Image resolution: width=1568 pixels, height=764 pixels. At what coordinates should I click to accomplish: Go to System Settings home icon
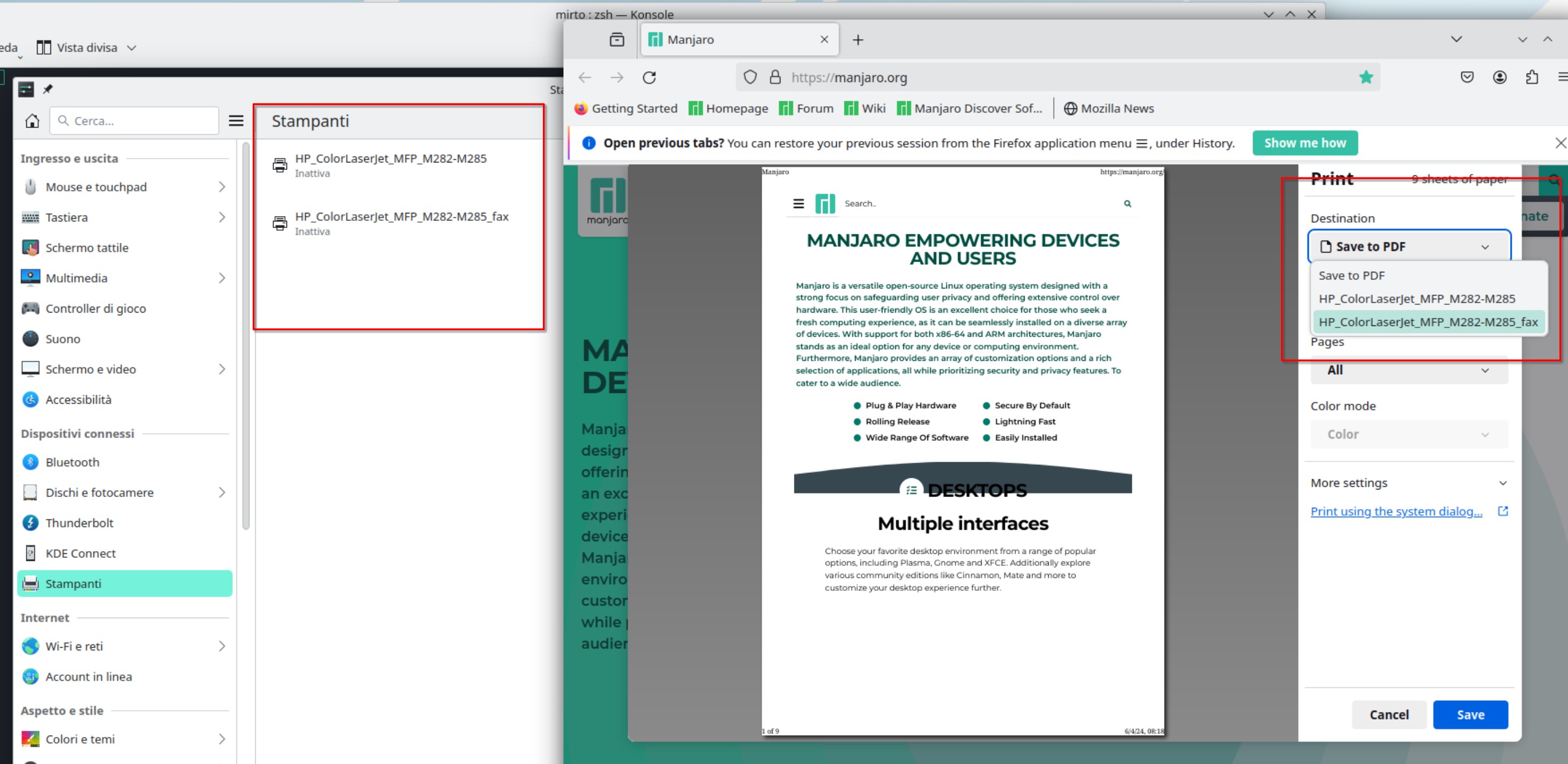click(x=32, y=121)
